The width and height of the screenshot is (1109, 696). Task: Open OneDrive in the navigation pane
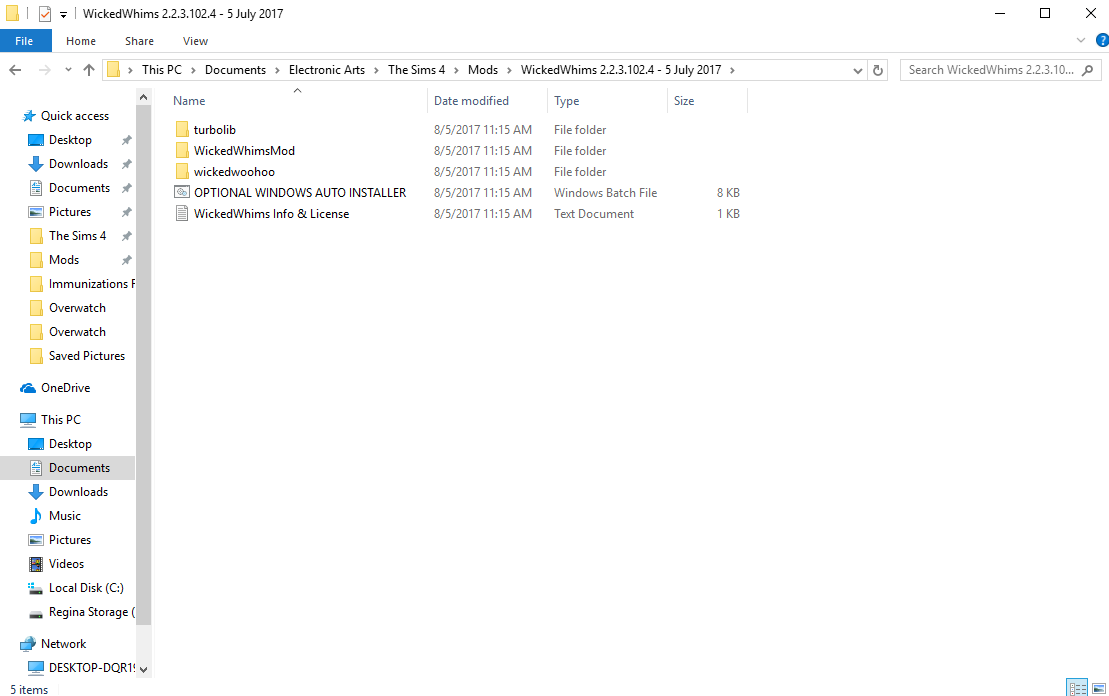65,388
